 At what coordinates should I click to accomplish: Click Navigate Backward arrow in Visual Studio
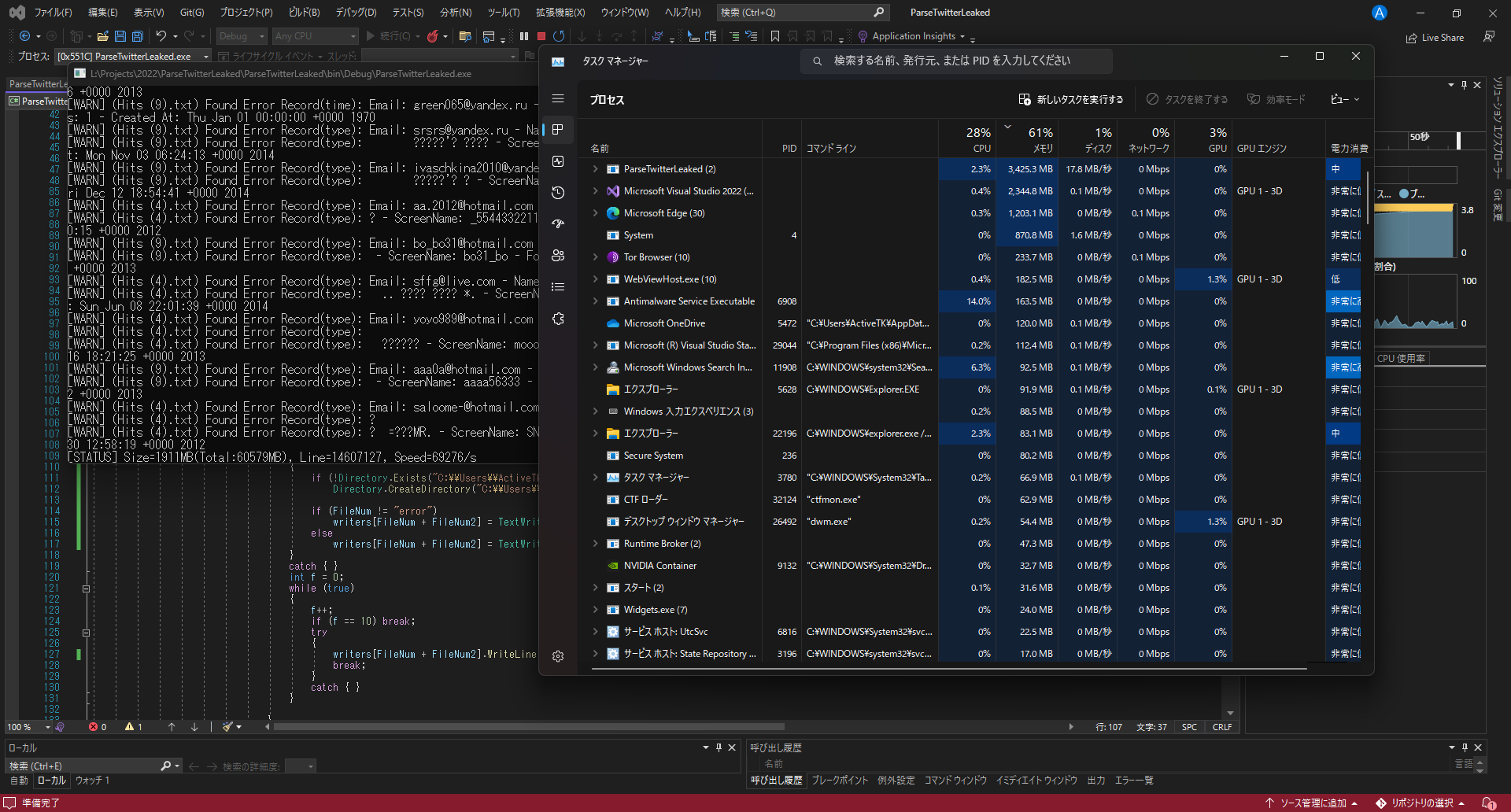[x=24, y=36]
